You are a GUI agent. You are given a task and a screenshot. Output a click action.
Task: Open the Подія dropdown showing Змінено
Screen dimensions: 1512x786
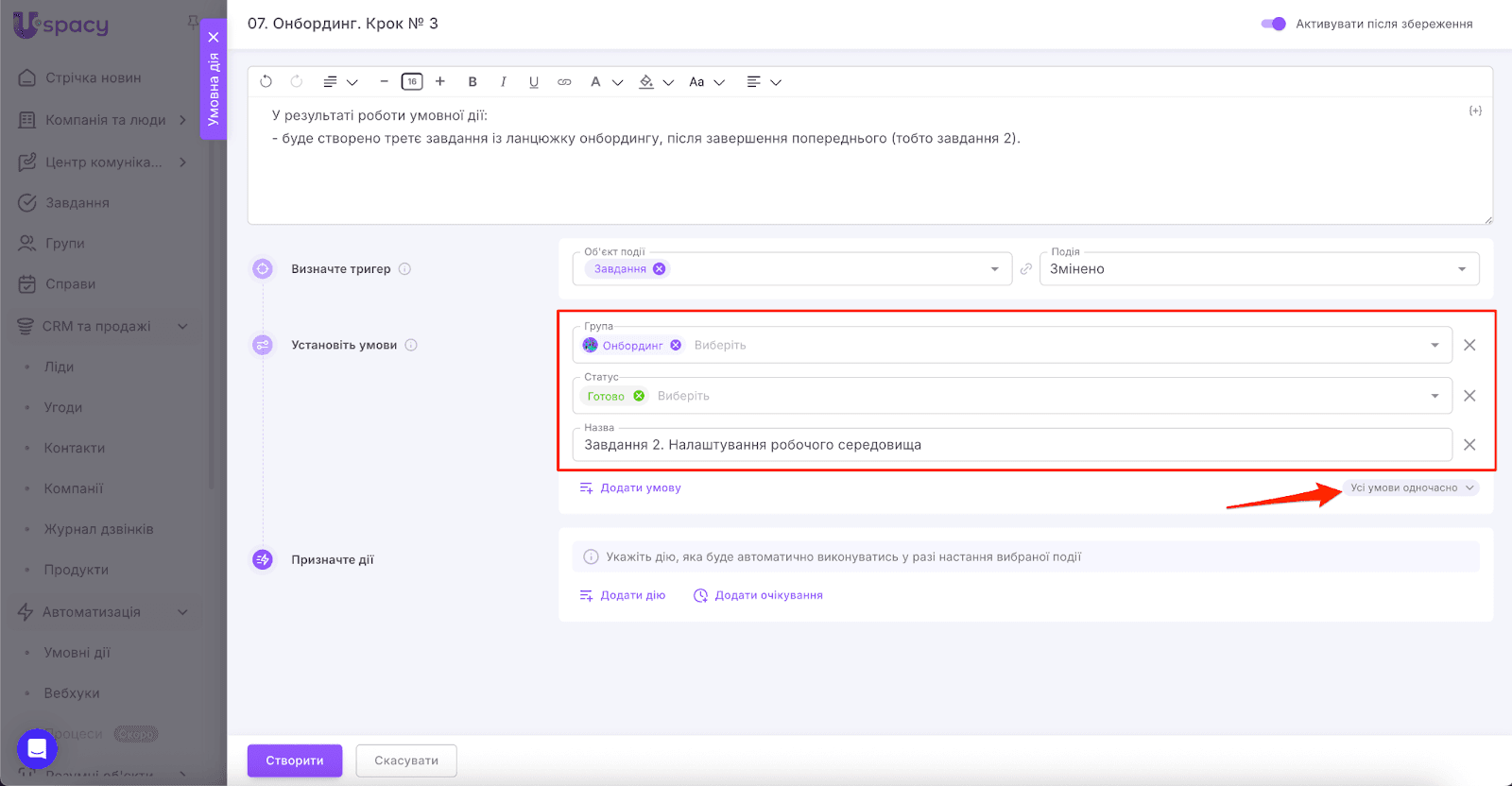coord(1259,269)
